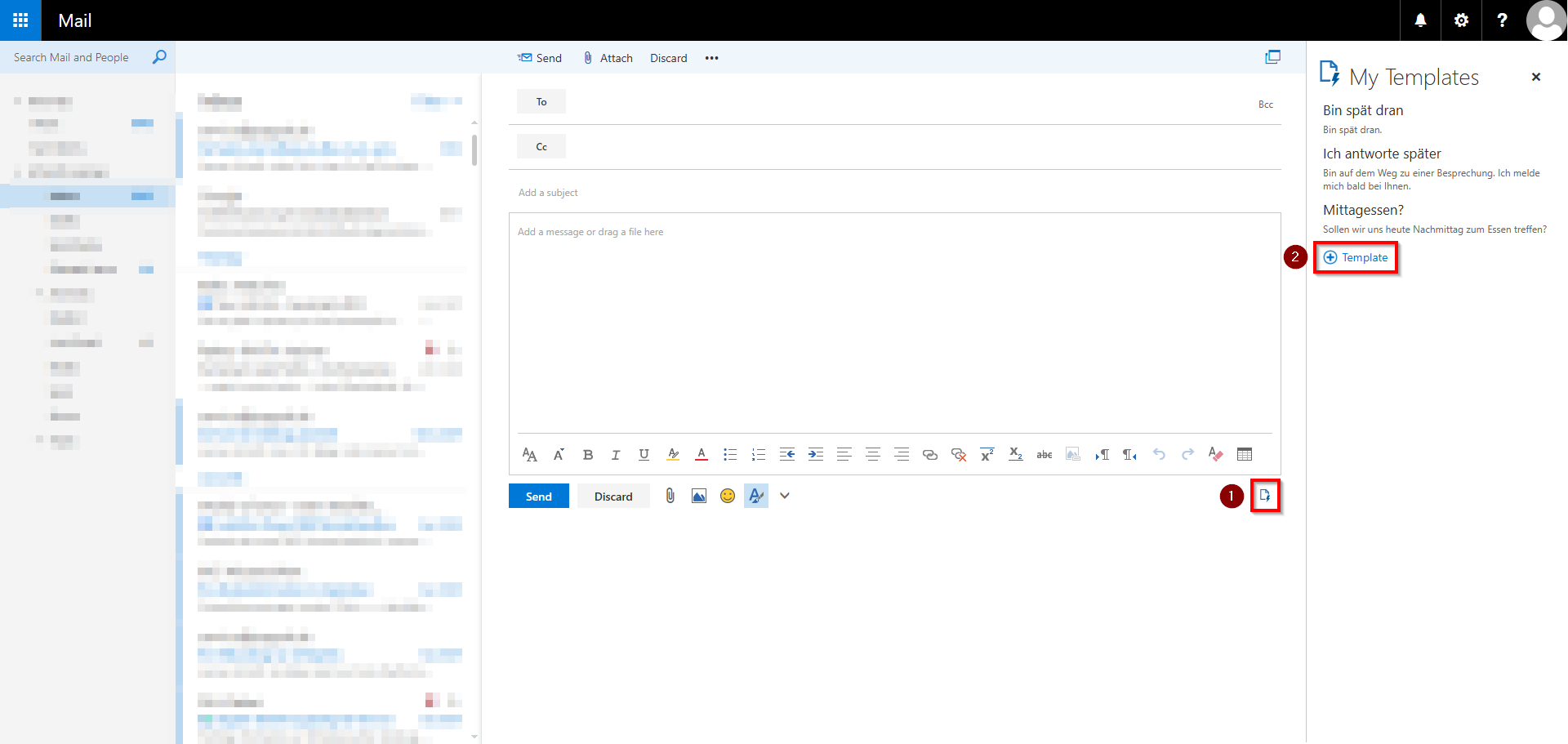Toggle italic formatting
Screen dimensions: 1568x744
coord(616,455)
